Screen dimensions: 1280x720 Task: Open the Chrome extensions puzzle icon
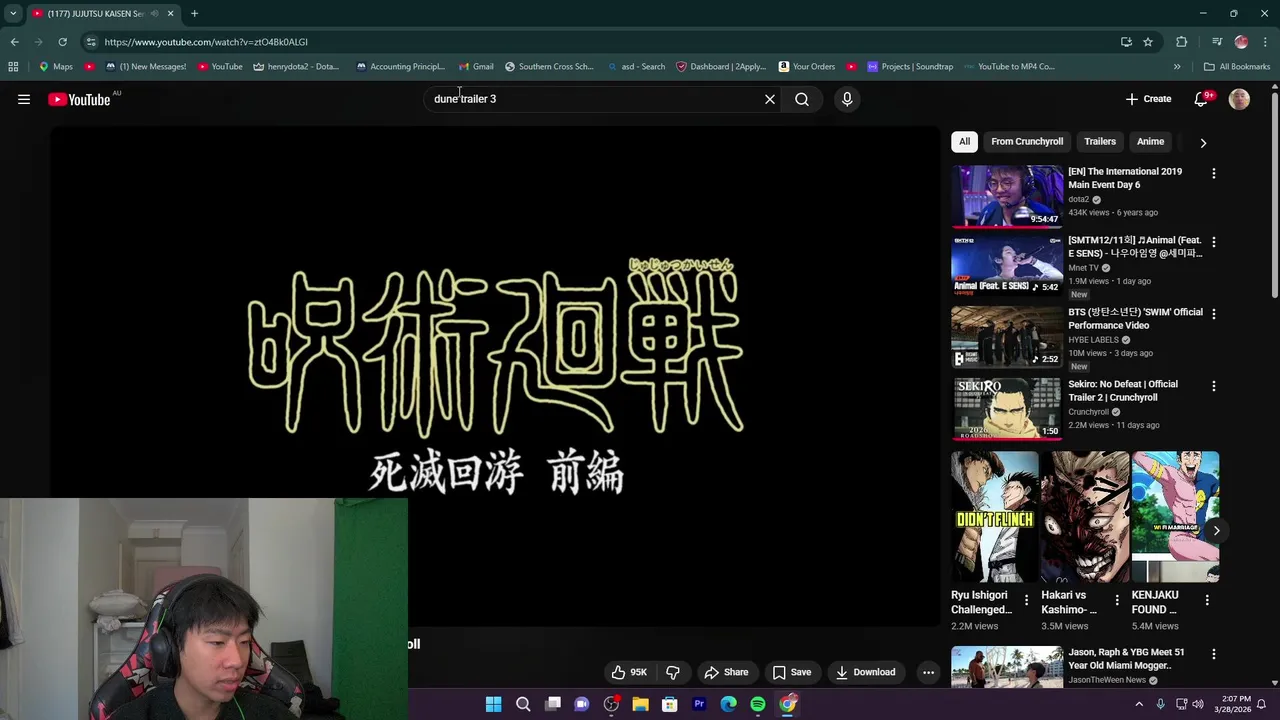pyautogui.click(x=1182, y=42)
